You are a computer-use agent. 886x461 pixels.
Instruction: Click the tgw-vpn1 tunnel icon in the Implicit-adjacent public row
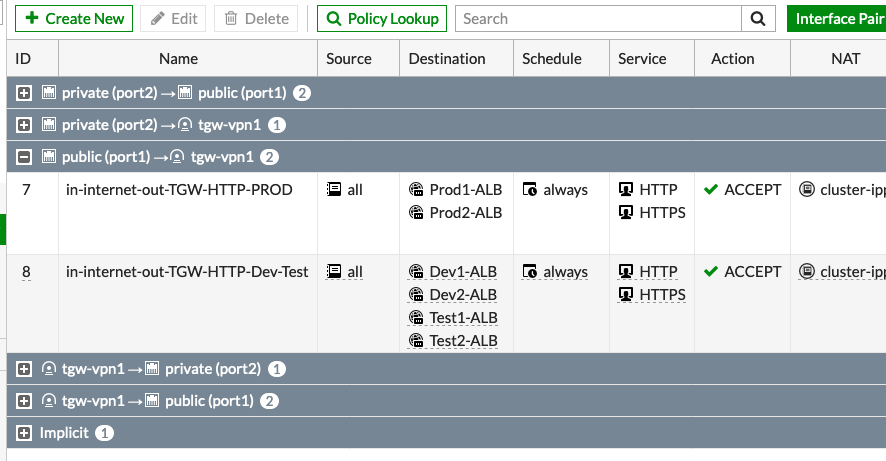click(x=49, y=401)
